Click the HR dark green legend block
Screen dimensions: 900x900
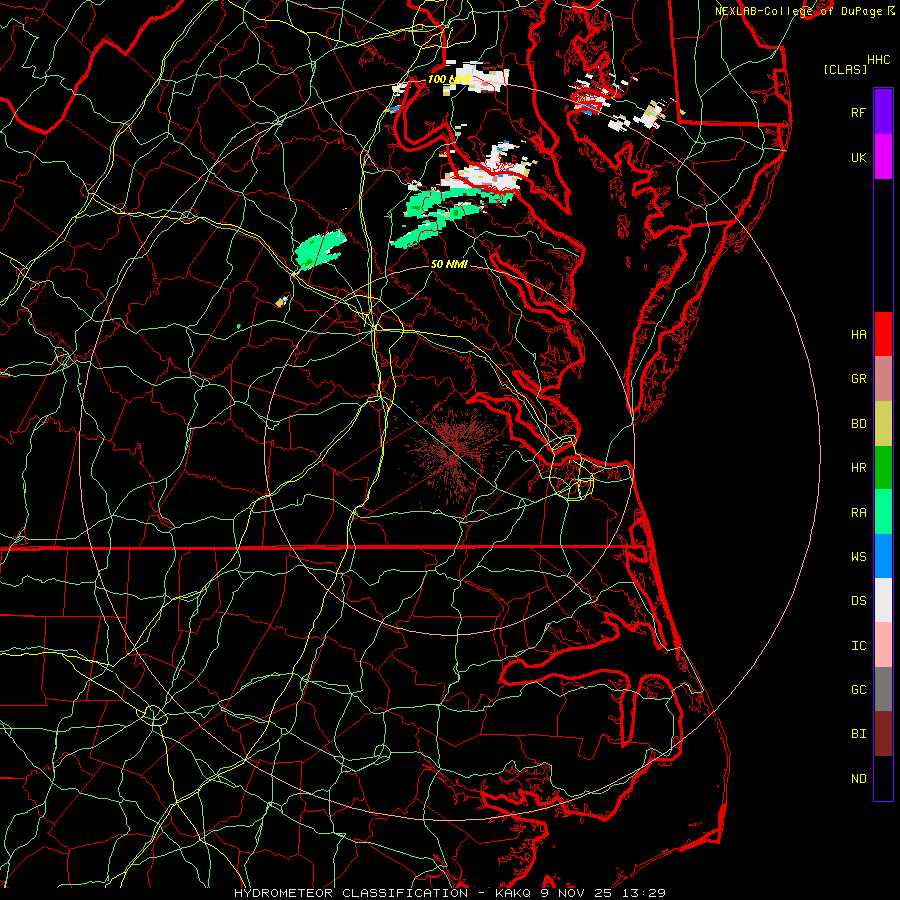[883, 468]
